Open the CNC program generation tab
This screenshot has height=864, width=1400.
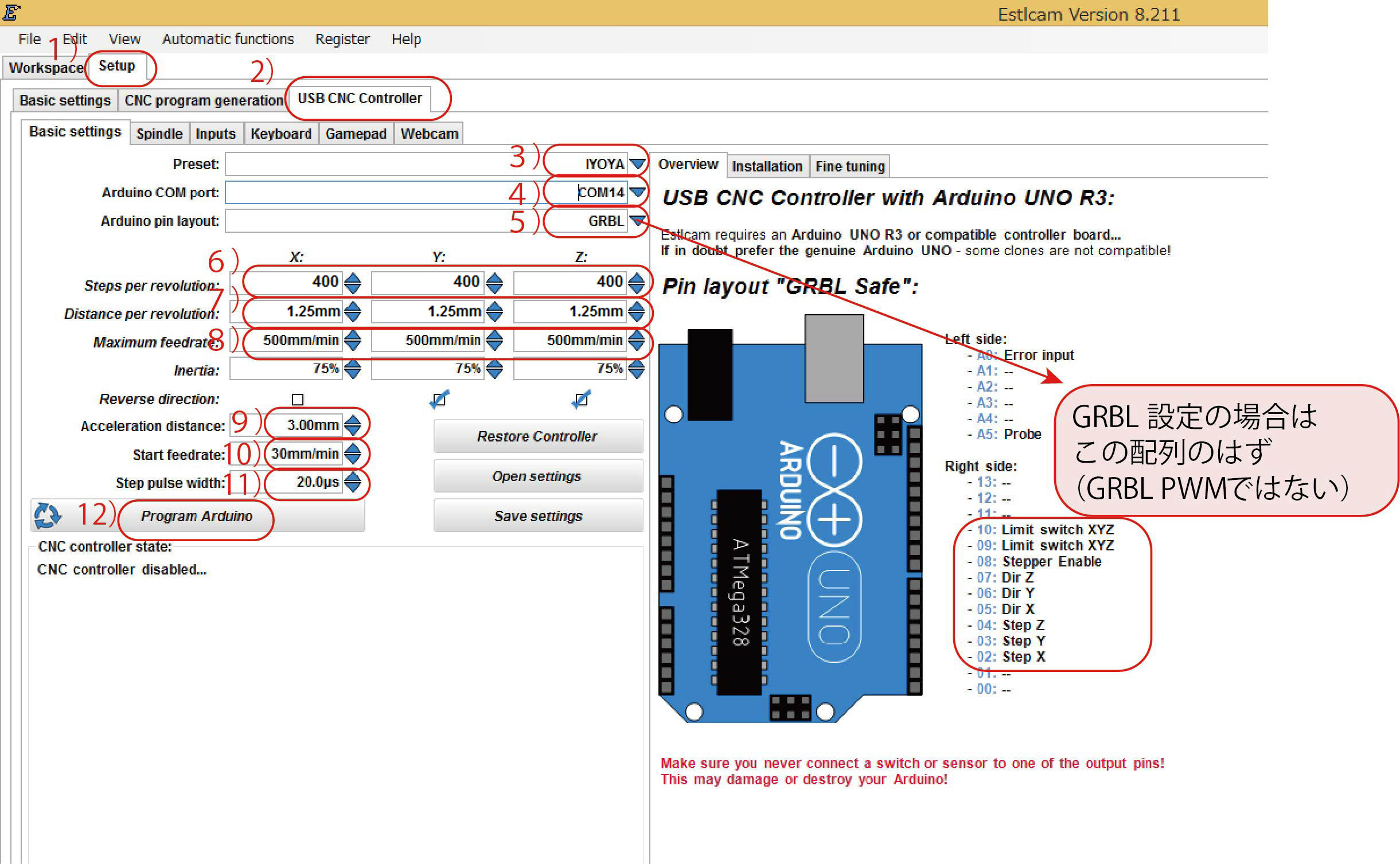pyautogui.click(x=204, y=100)
